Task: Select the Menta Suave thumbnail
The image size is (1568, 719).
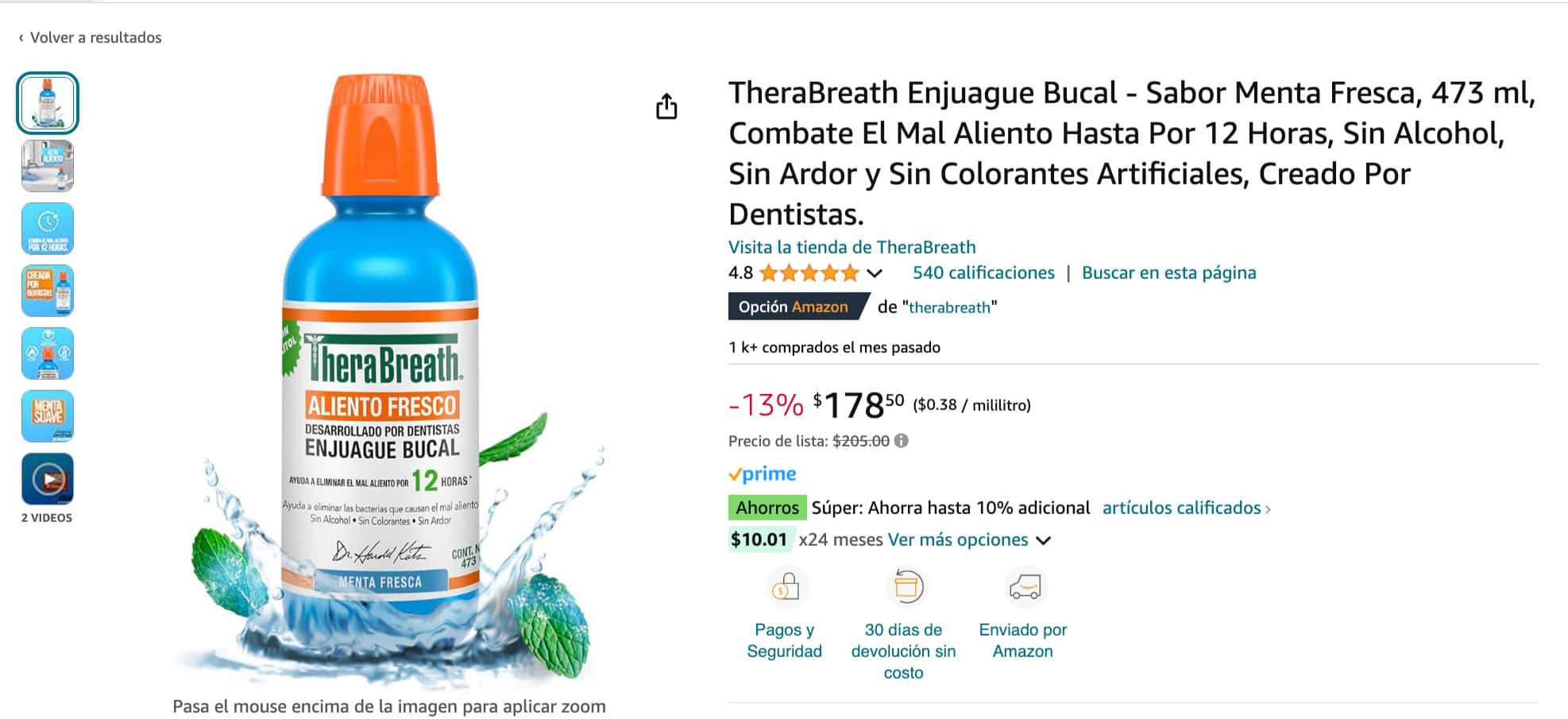Action: [48, 416]
